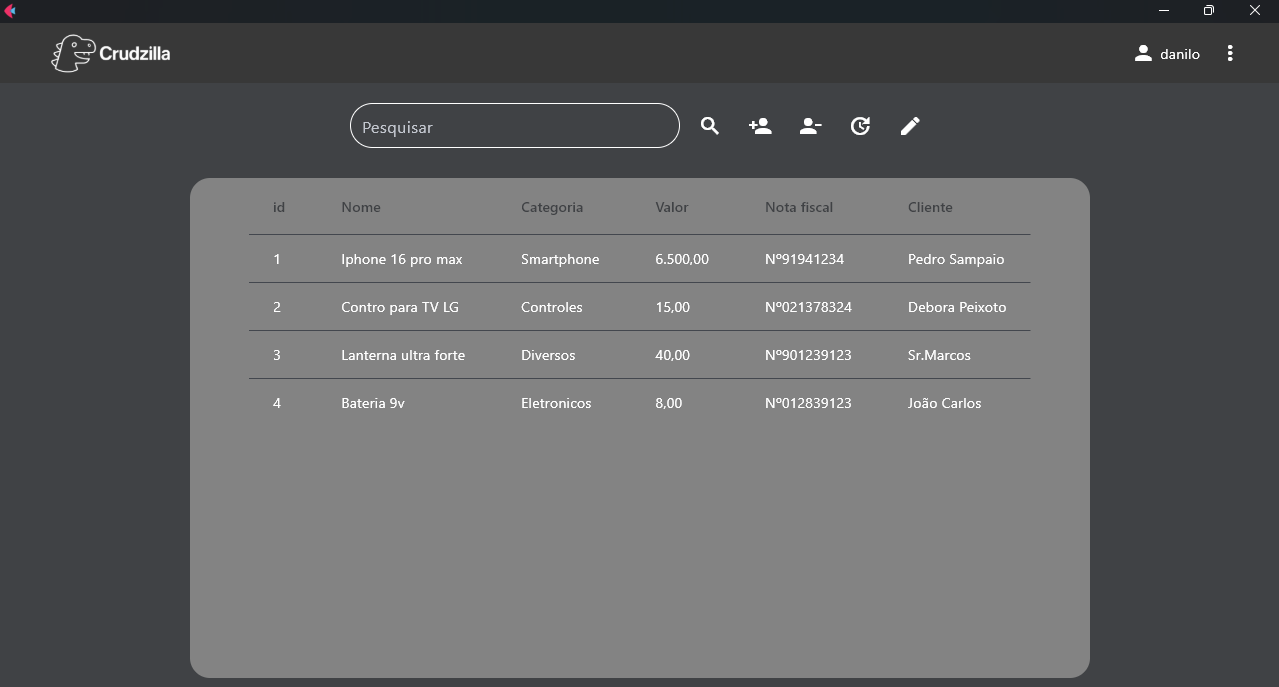Focus the Pesquisar search field
The height and width of the screenshot is (687, 1279).
tap(515, 126)
